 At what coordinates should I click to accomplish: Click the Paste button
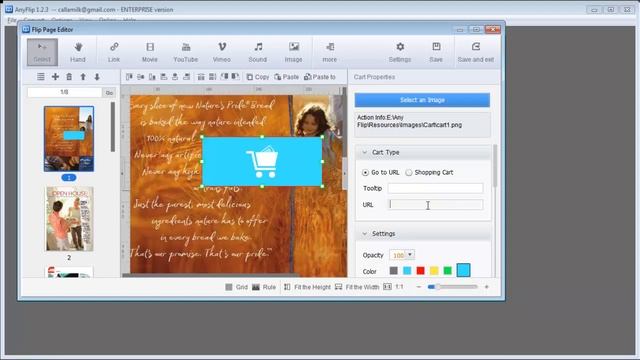287,77
